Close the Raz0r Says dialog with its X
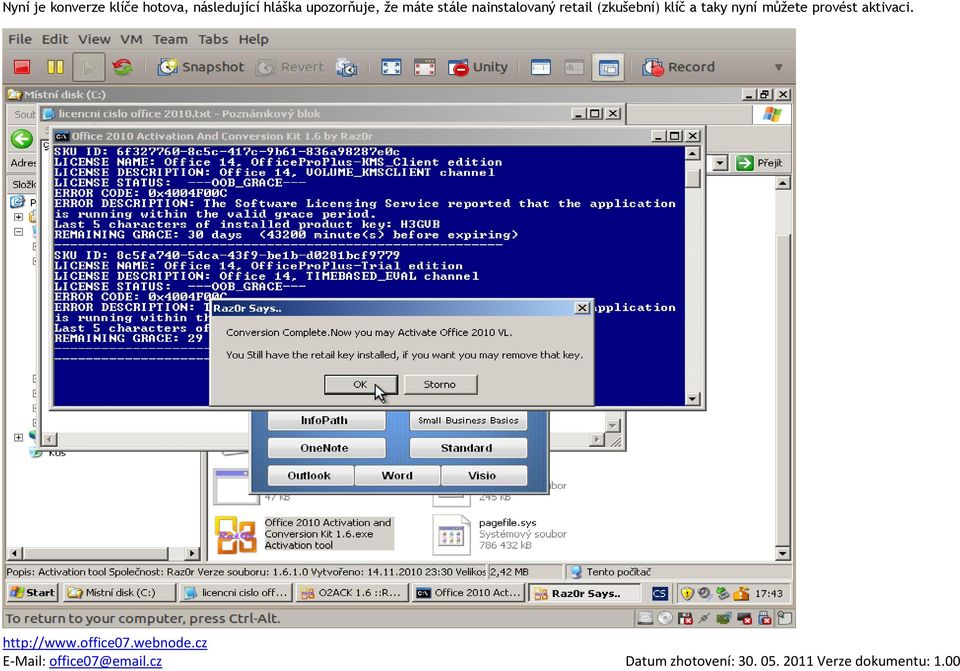This screenshot has width=960, height=671. (582, 308)
